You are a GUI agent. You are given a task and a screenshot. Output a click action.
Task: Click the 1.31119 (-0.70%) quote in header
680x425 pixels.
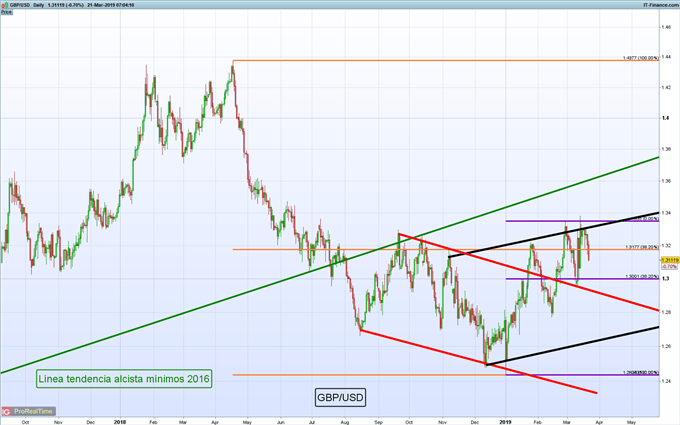coord(65,5)
